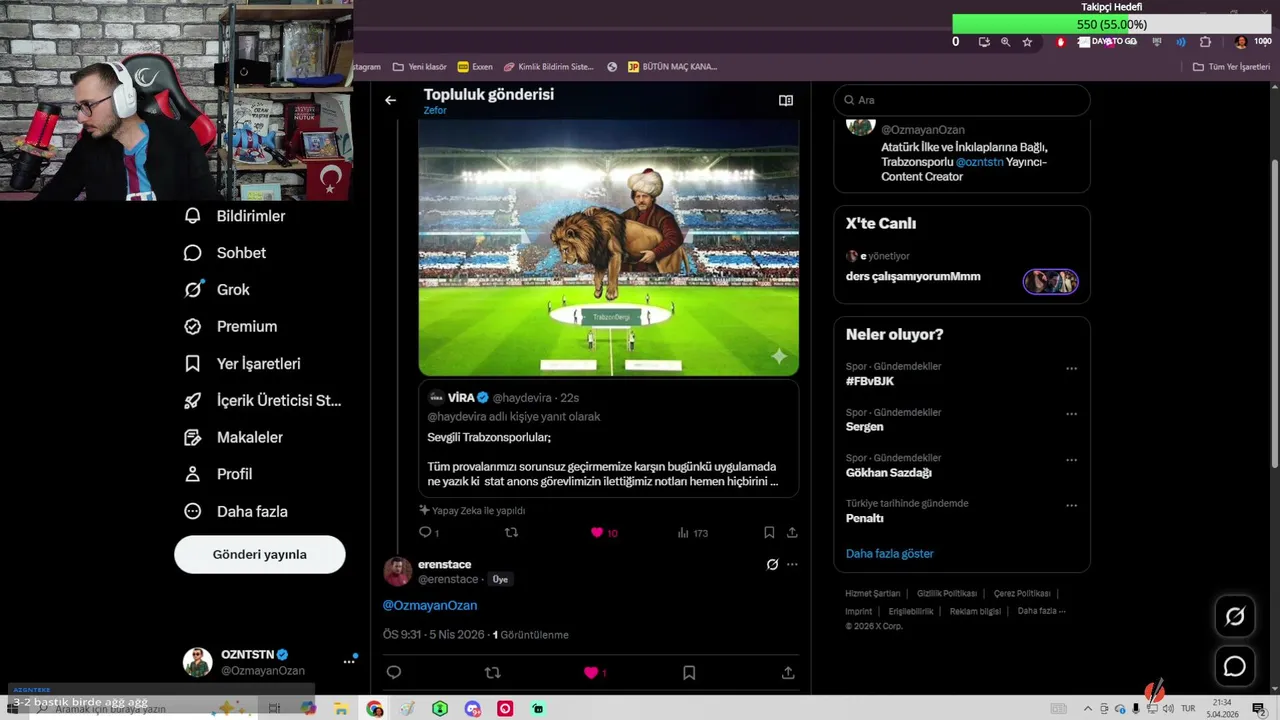This screenshot has width=1280, height=720.
Task: Reply to erenstace's post
Action: pyautogui.click(x=394, y=673)
